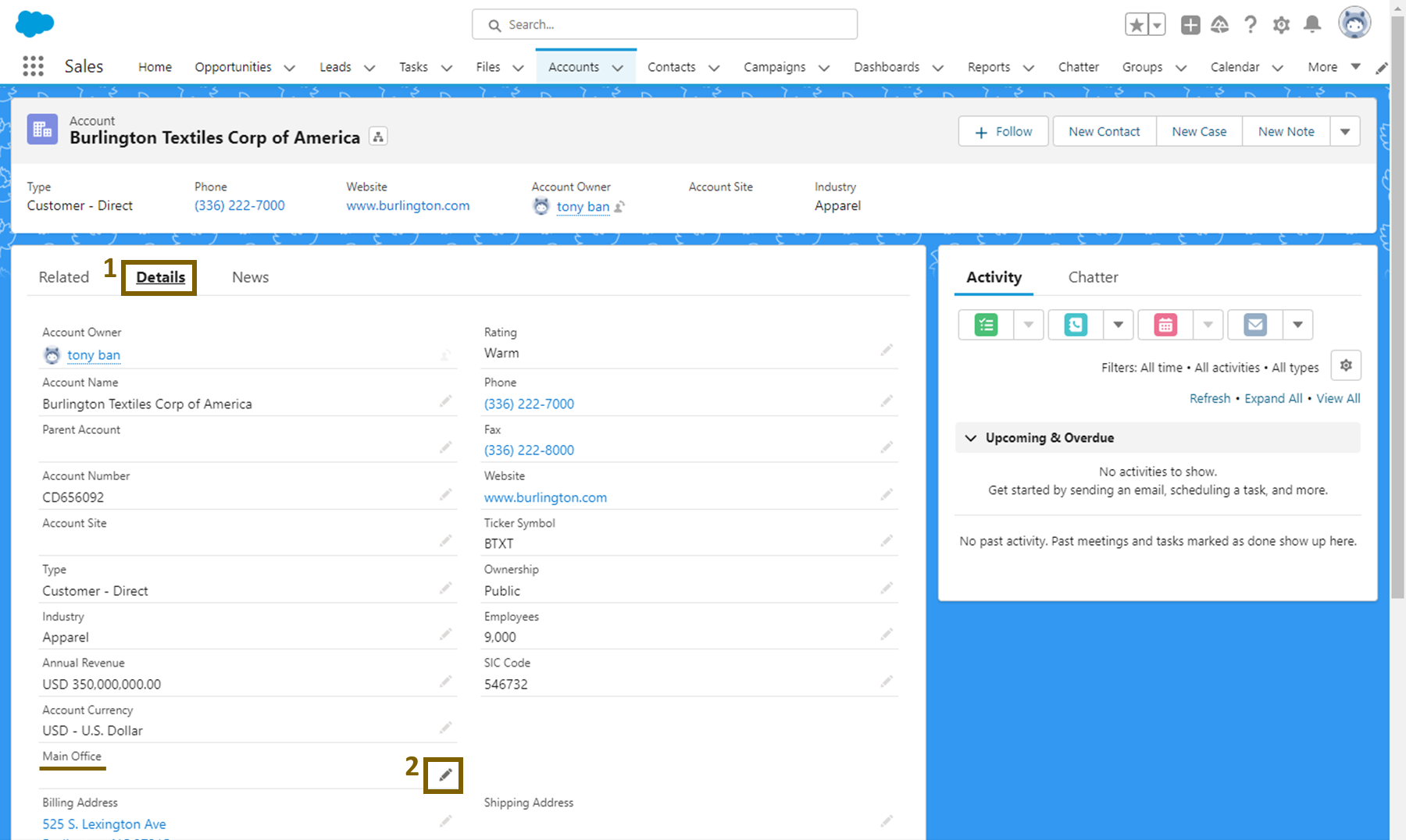View the account hierarchy icon

tap(378, 137)
